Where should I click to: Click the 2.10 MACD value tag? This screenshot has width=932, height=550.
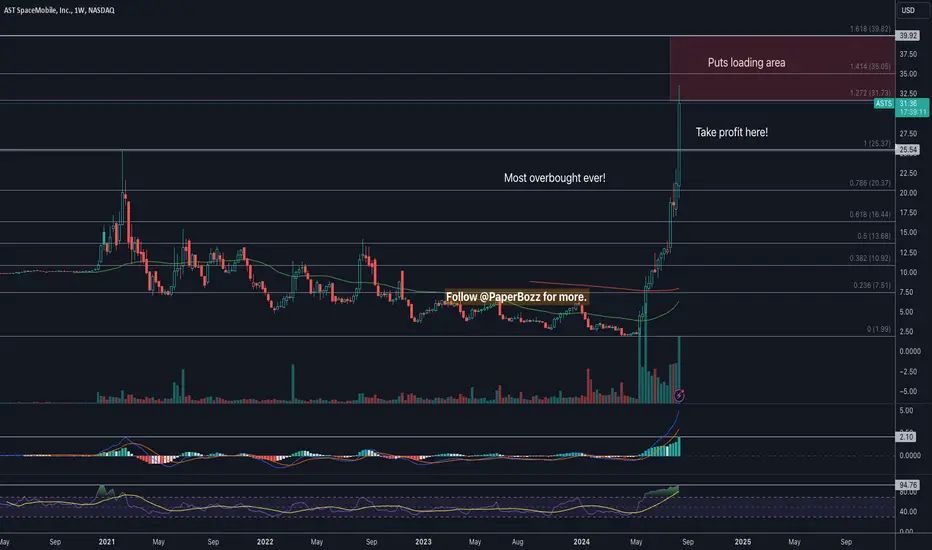click(x=906, y=437)
